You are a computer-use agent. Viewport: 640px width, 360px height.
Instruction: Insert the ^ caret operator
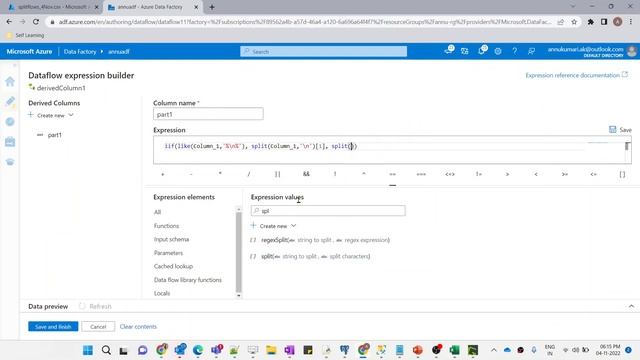[x=364, y=174]
